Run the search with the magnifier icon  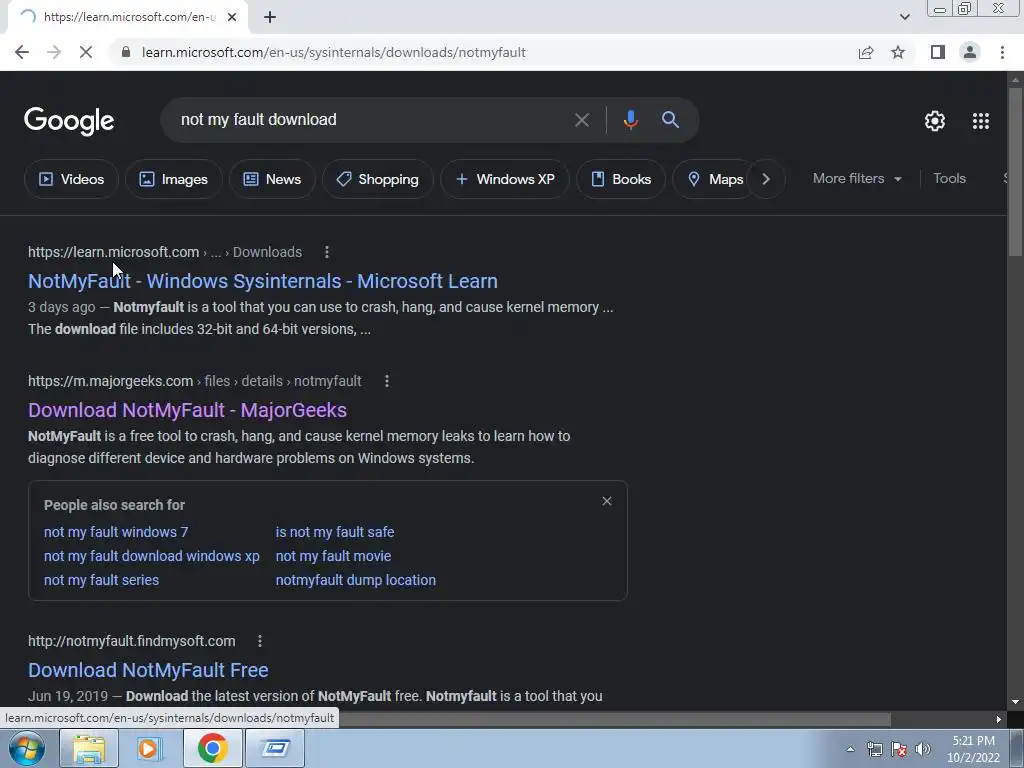pos(670,120)
